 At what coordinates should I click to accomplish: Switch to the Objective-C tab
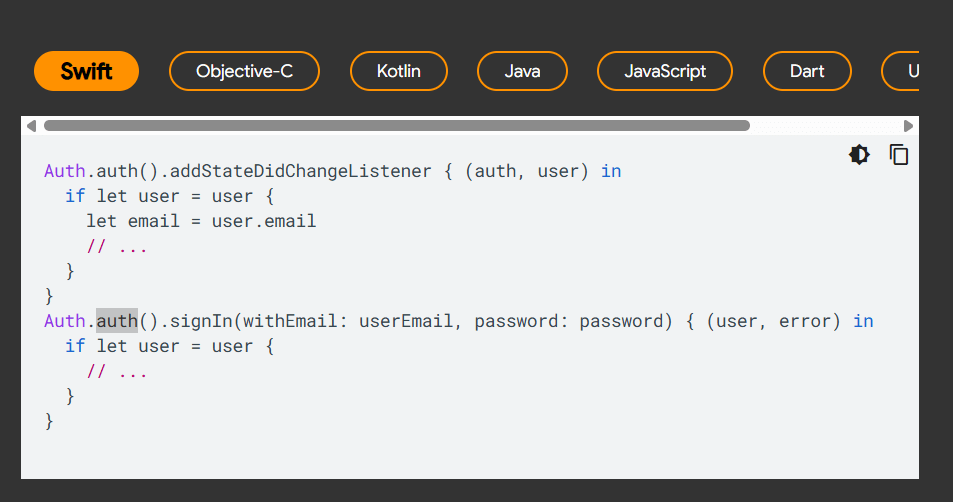tap(244, 71)
